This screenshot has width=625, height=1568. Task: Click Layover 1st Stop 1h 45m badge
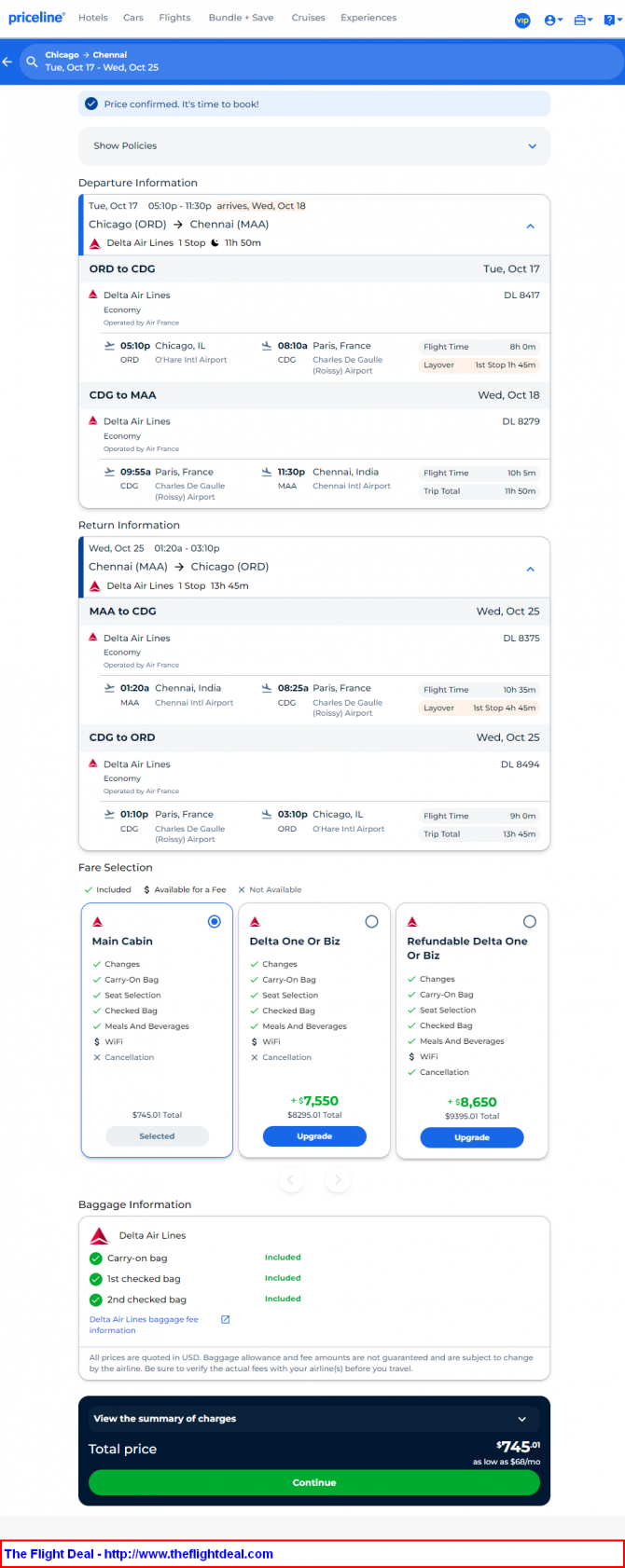479,365
